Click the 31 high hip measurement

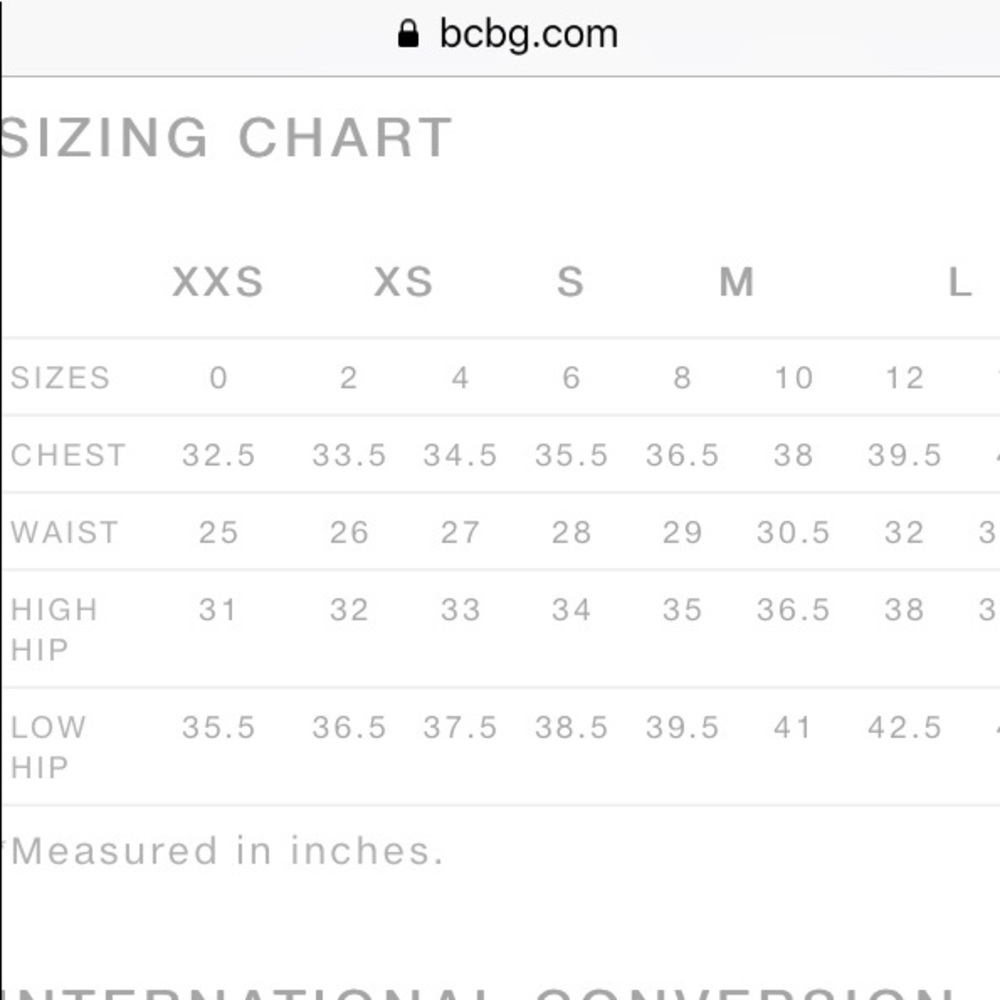point(218,609)
